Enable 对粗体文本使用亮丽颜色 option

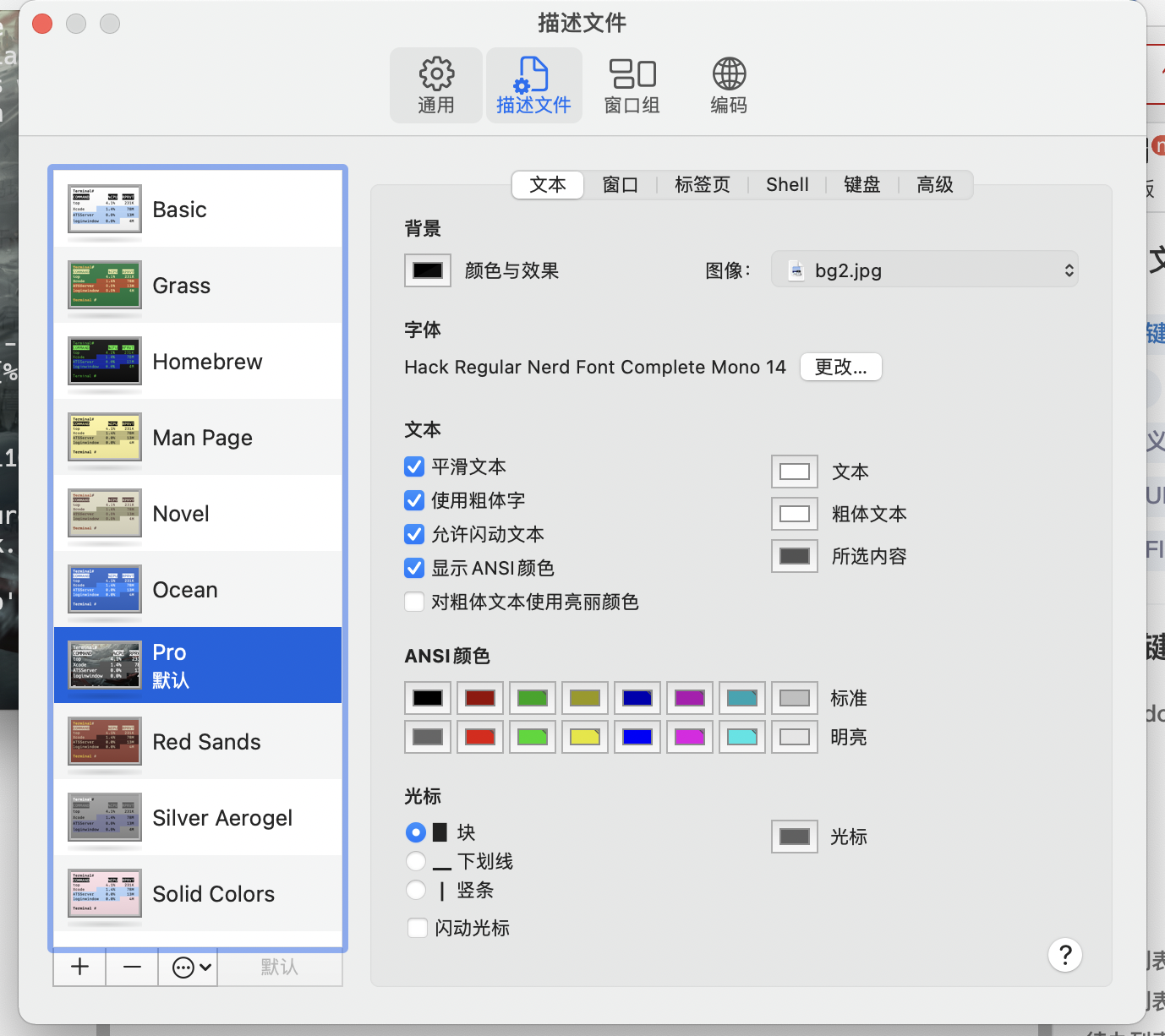pyautogui.click(x=413, y=602)
